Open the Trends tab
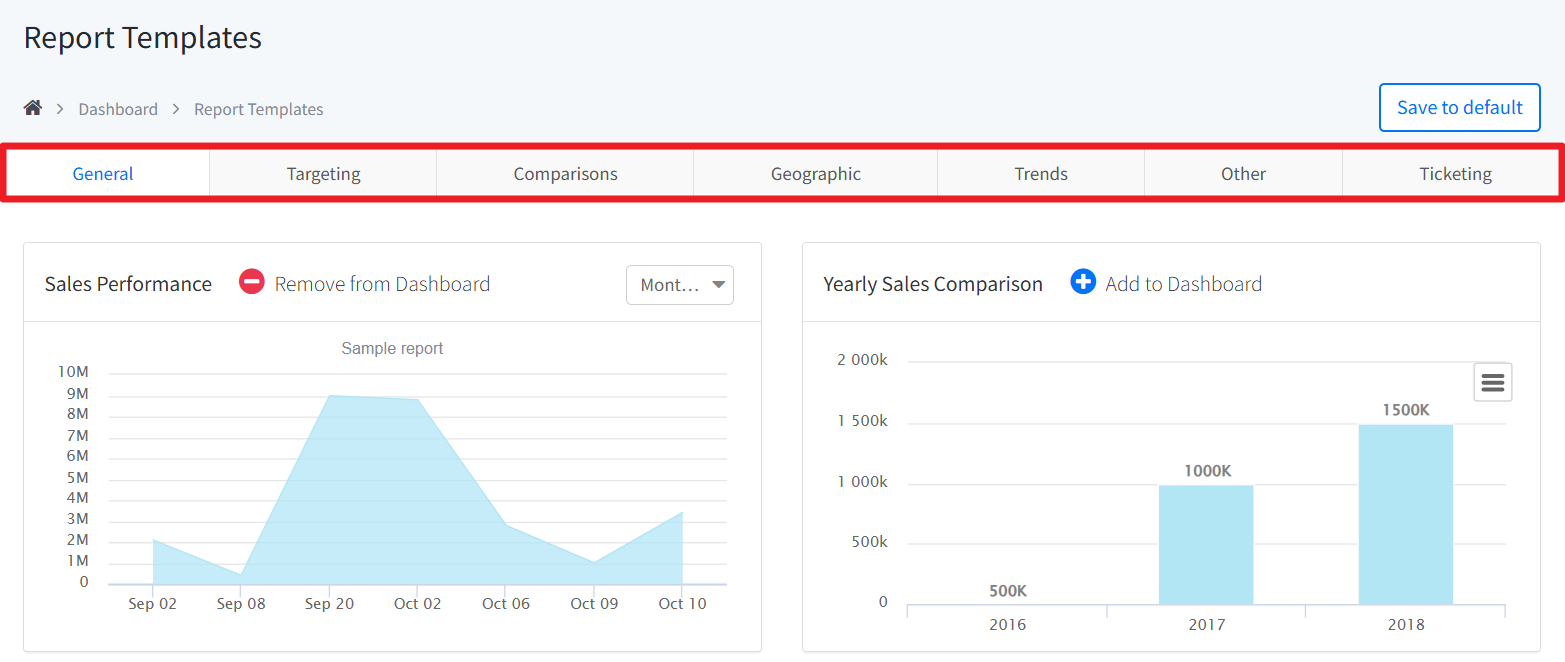 click(x=1041, y=174)
